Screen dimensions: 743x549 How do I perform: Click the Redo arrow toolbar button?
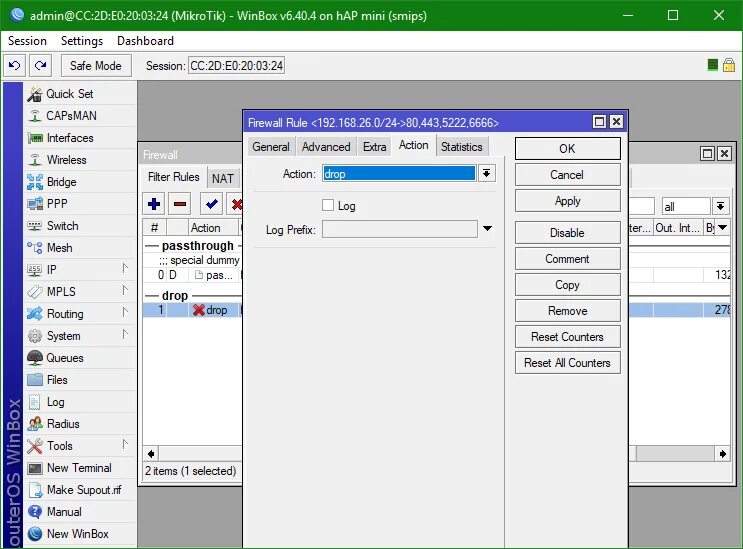pos(41,65)
